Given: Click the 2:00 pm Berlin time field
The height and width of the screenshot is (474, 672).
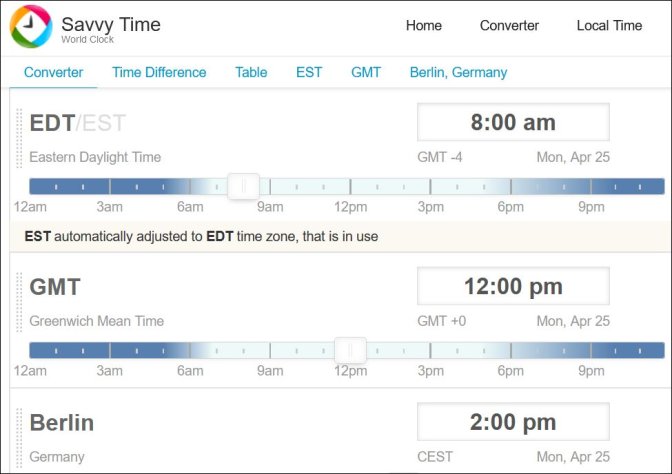Looking at the screenshot, I should click(x=513, y=422).
